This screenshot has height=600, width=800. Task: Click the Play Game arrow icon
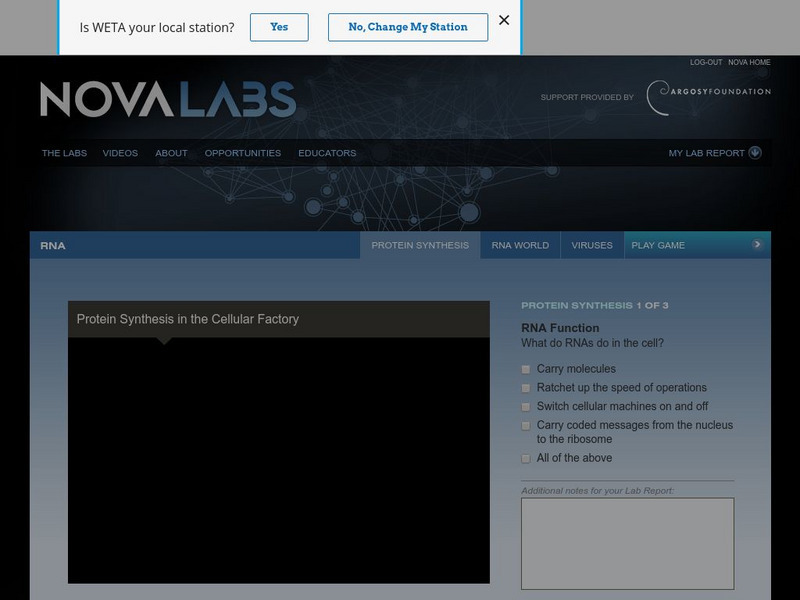[x=757, y=244]
